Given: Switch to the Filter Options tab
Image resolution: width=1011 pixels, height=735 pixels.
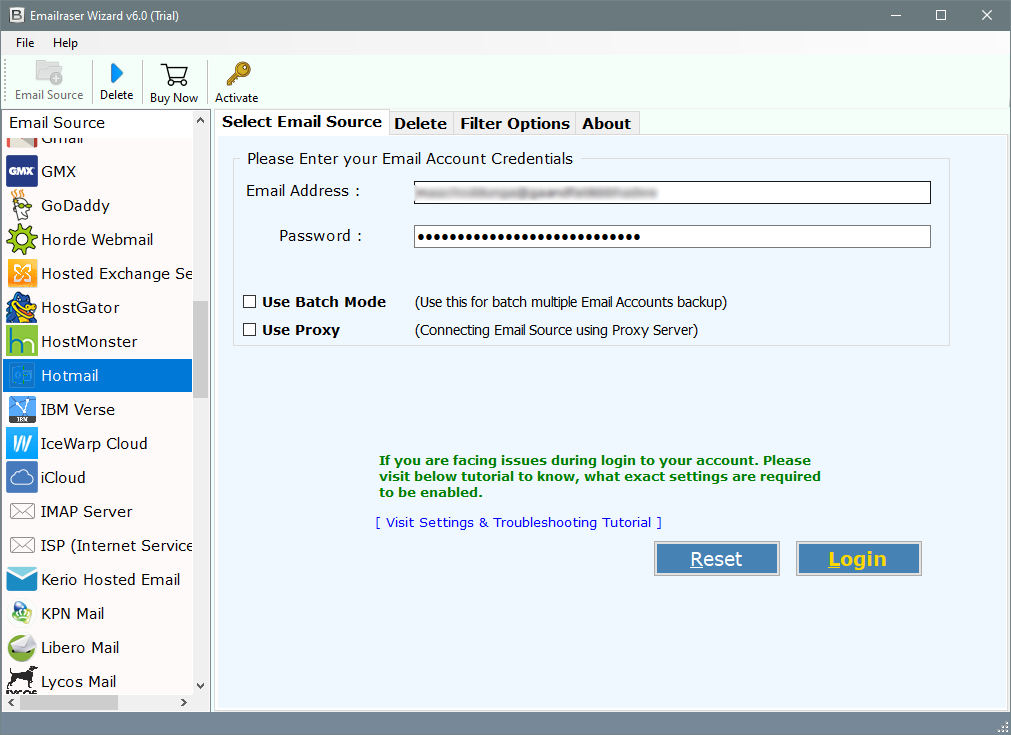Looking at the screenshot, I should tap(514, 124).
